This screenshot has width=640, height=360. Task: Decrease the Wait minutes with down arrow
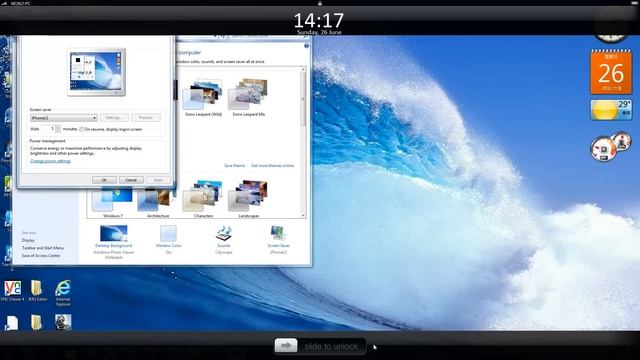(58, 131)
